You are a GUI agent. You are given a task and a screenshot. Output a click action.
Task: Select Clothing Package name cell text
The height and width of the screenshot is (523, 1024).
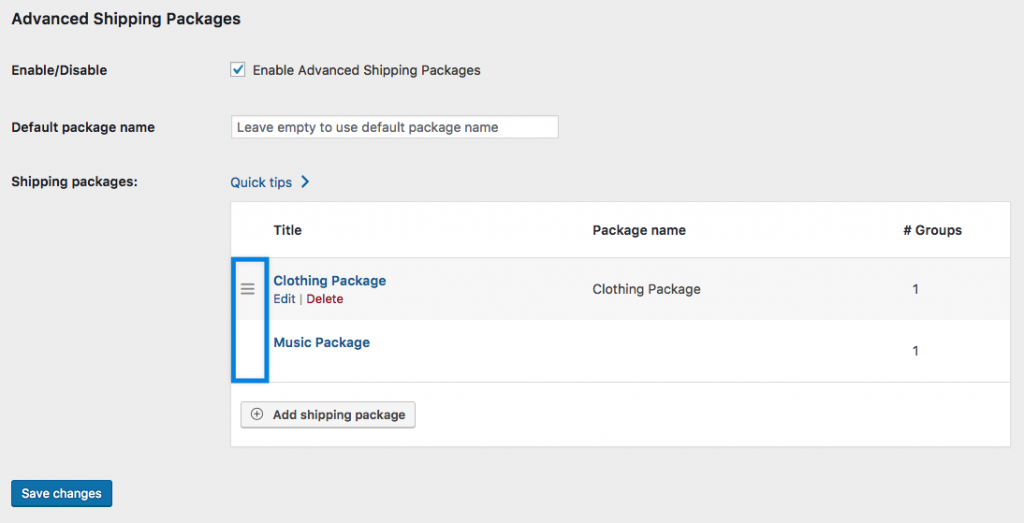click(x=646, y=289)
